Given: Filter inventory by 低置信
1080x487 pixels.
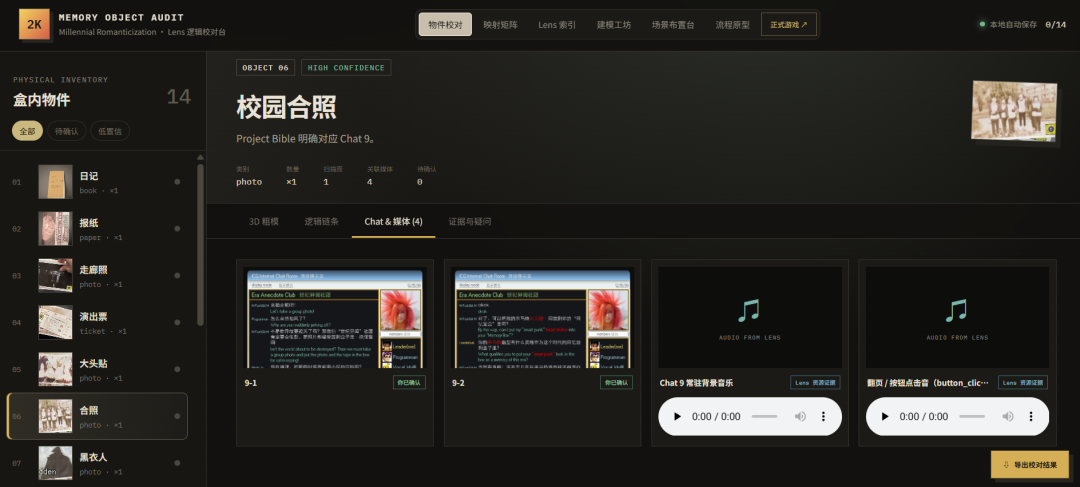Looking at the screenshot, I should point(110,131).
